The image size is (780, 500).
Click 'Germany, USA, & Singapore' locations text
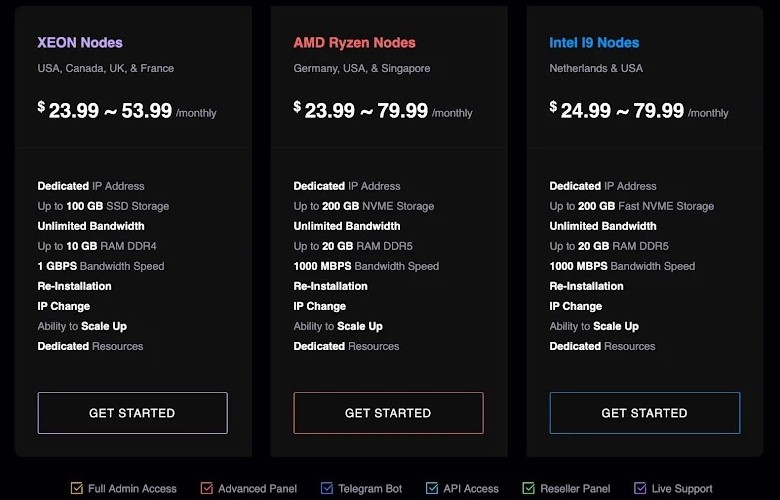coord(362,69)
